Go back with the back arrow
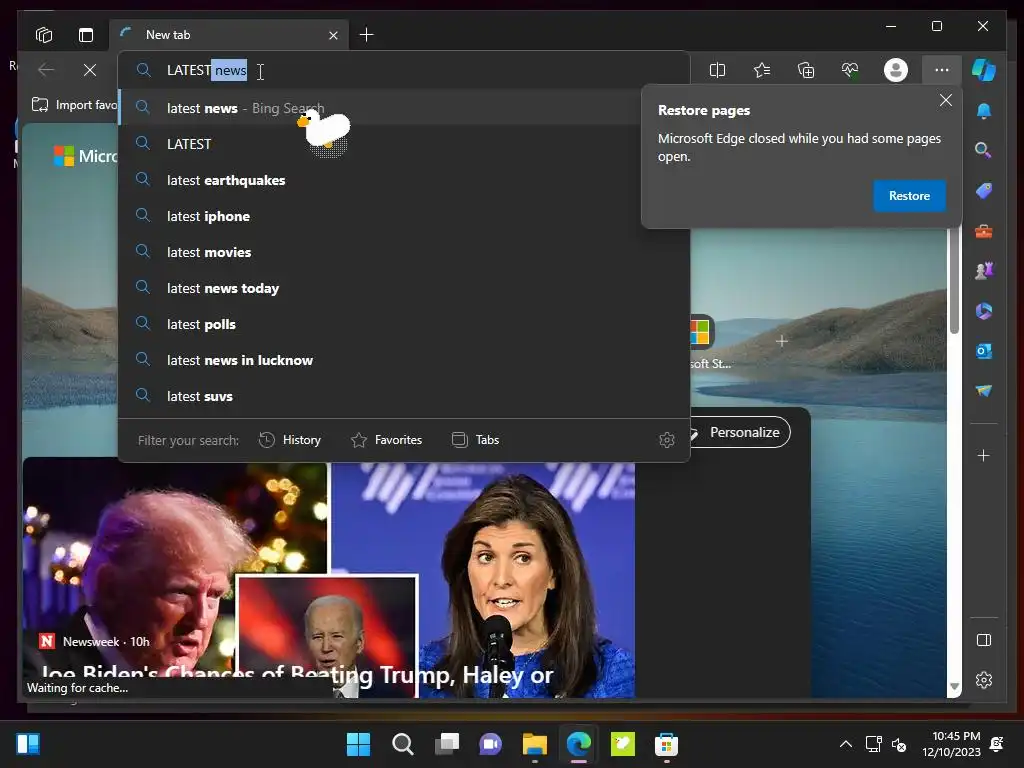Screen dimensions: 1024x768 click(x=46, y=70)
